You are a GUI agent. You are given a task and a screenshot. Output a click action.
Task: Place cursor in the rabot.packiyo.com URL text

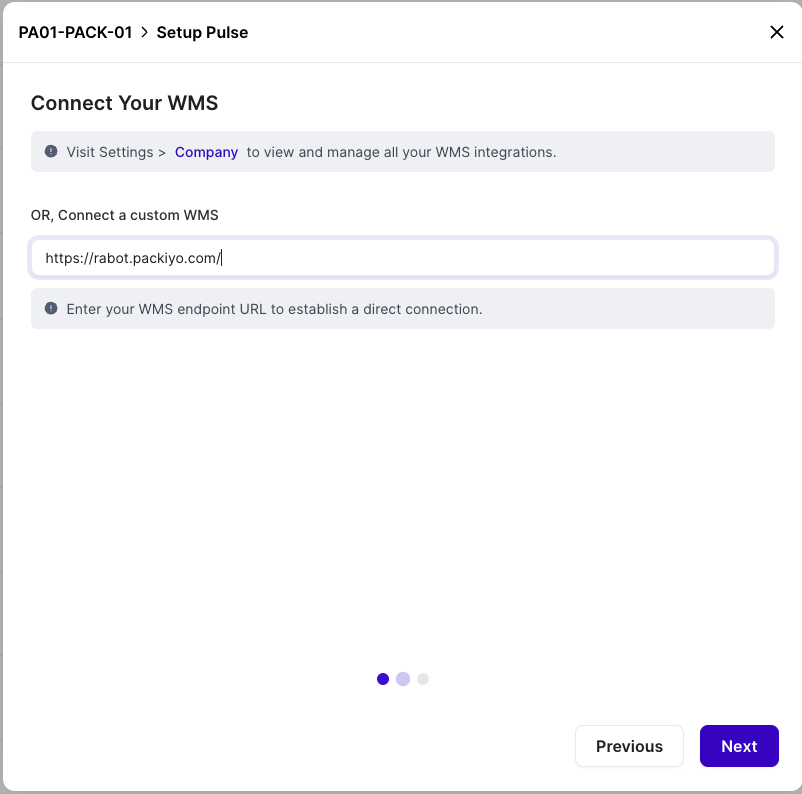pos(133,258)
